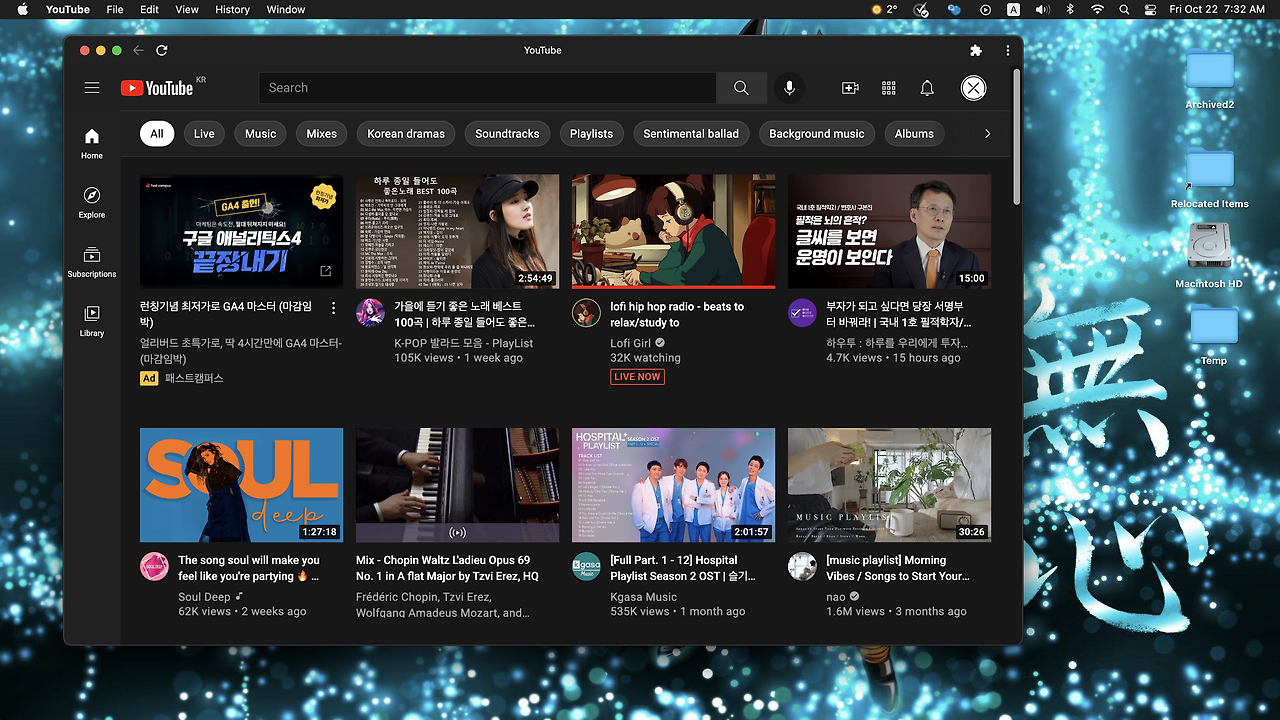The image size is (1280, 720).
Task: Go to Home in the sidebar
Action: (92, 143)
